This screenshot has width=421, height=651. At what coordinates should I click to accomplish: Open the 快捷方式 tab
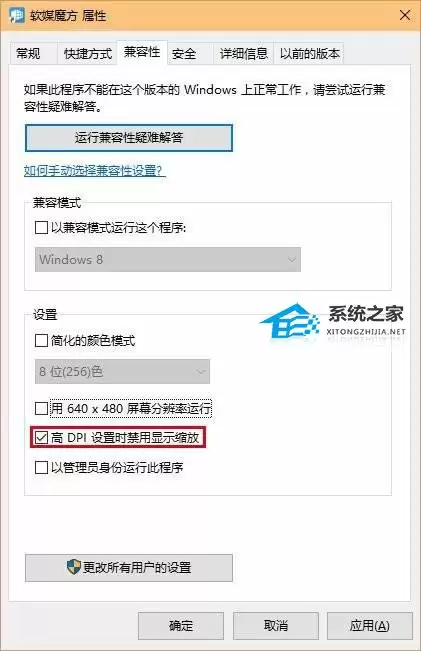coord(88,54)
